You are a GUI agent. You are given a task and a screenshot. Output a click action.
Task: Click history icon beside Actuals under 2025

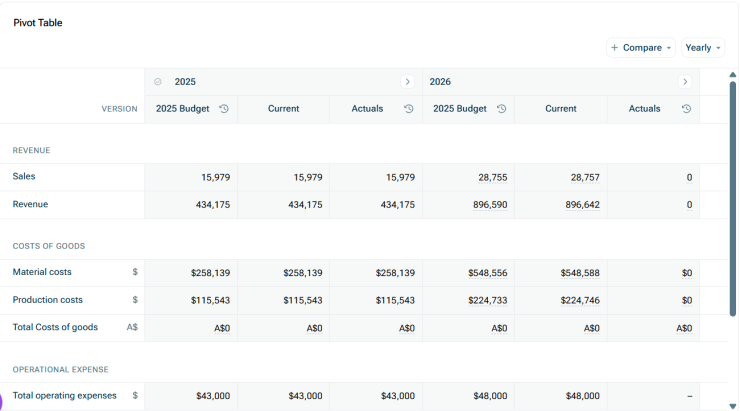click(409, 109)
